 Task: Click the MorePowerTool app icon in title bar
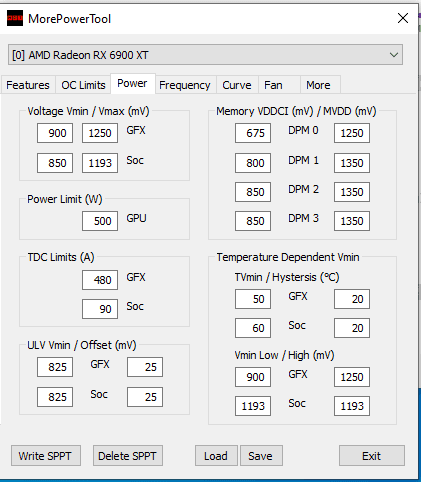click(15, 18)
